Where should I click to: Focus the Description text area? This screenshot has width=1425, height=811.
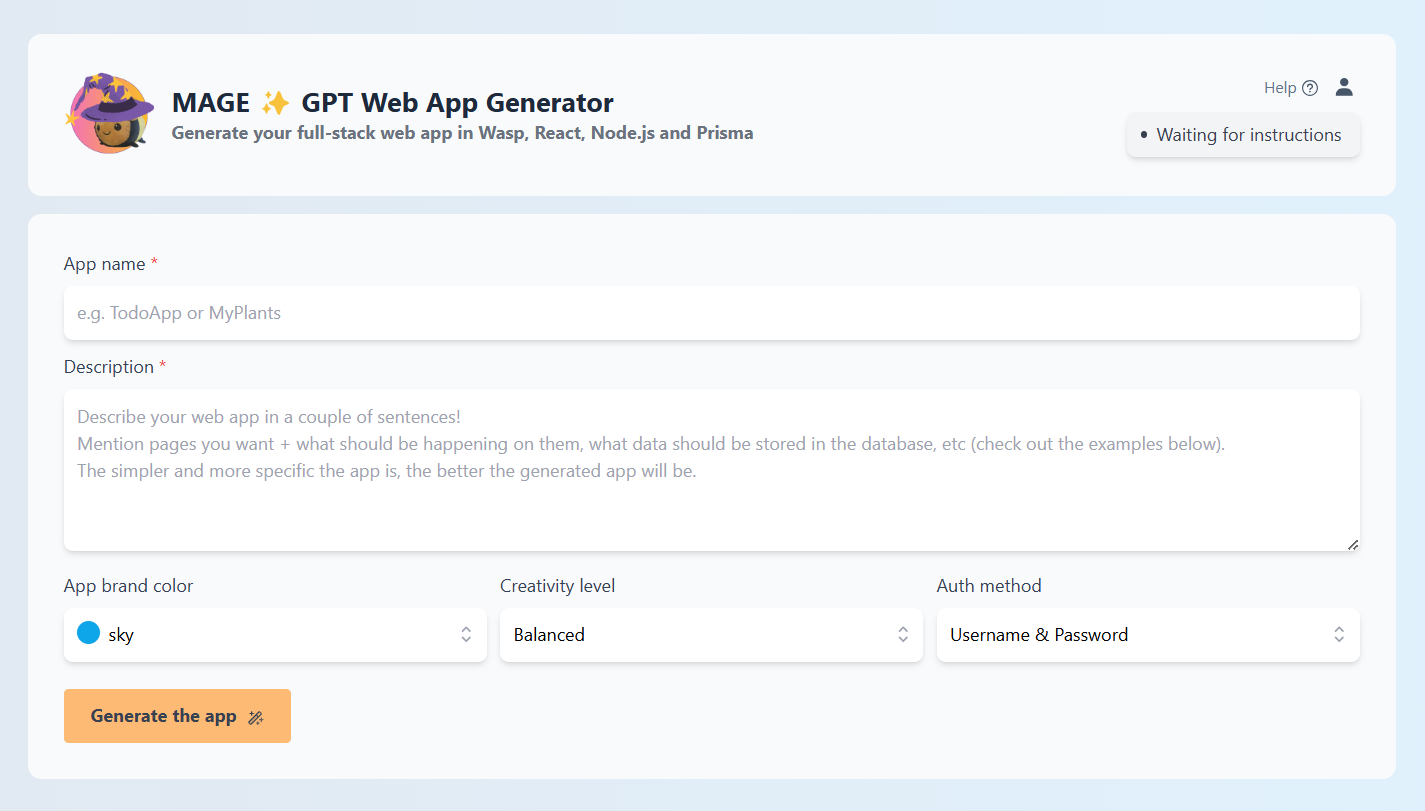[711, 470]
